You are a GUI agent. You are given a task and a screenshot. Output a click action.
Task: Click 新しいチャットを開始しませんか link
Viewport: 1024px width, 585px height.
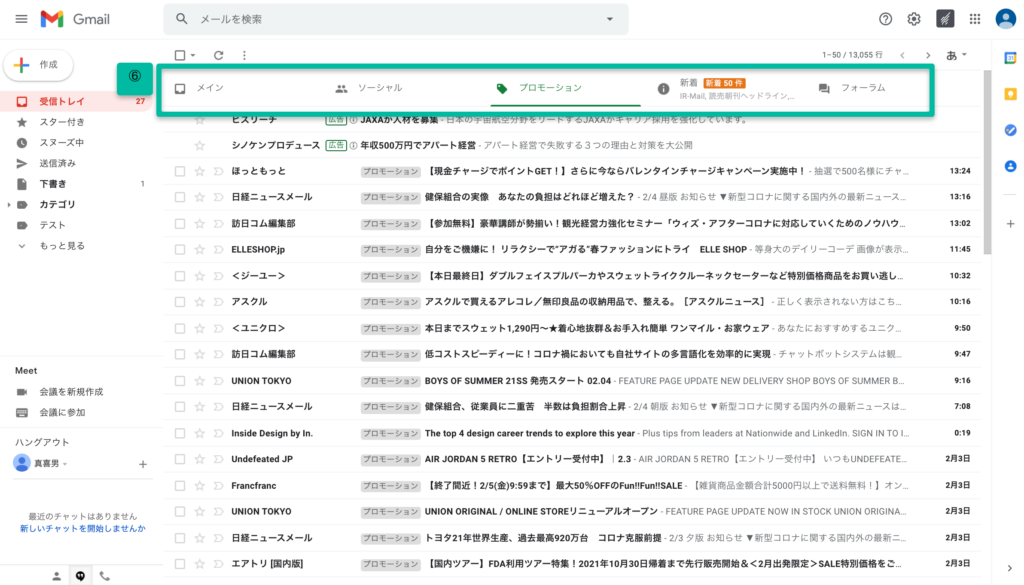(82, 528)
